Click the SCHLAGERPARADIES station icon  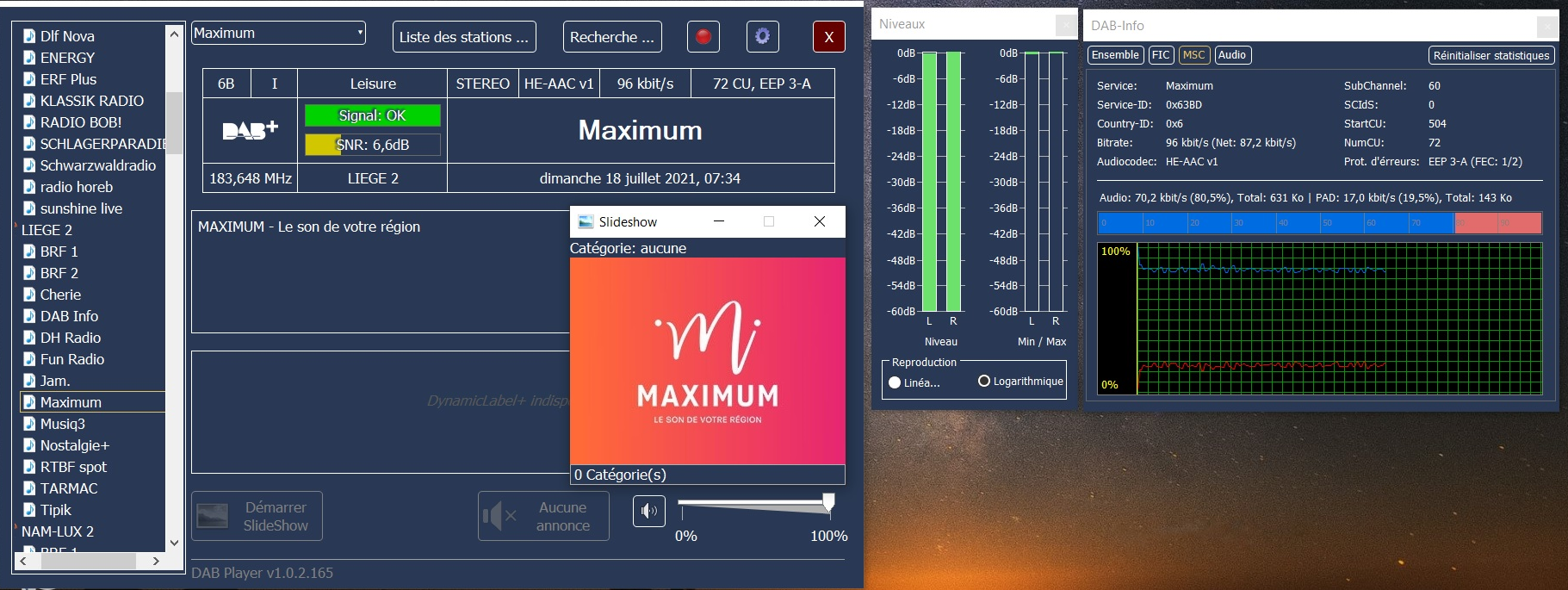[x=28, y=144]
